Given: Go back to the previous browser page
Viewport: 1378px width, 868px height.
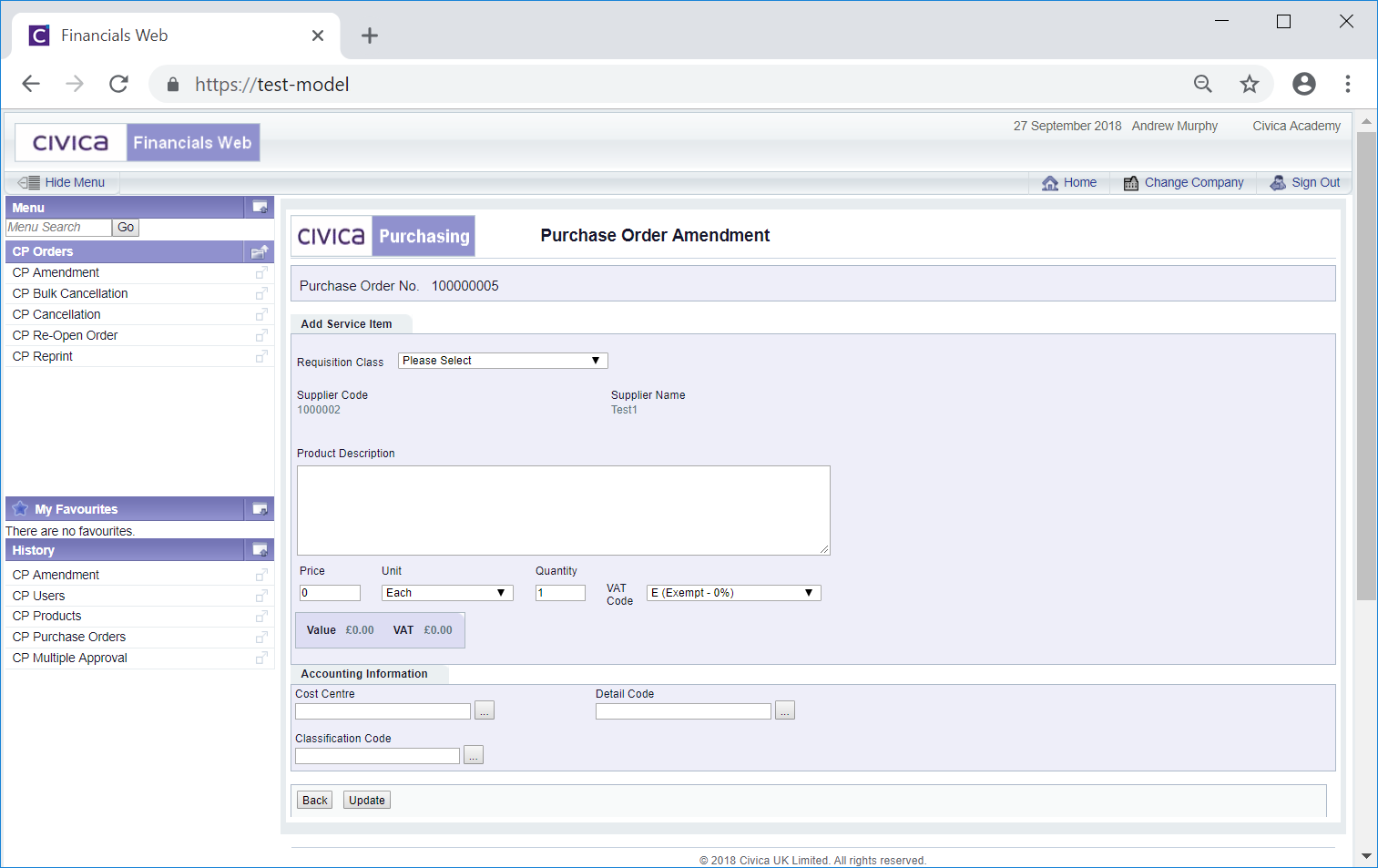Looking at the screenshot, I should coord(31,84).
